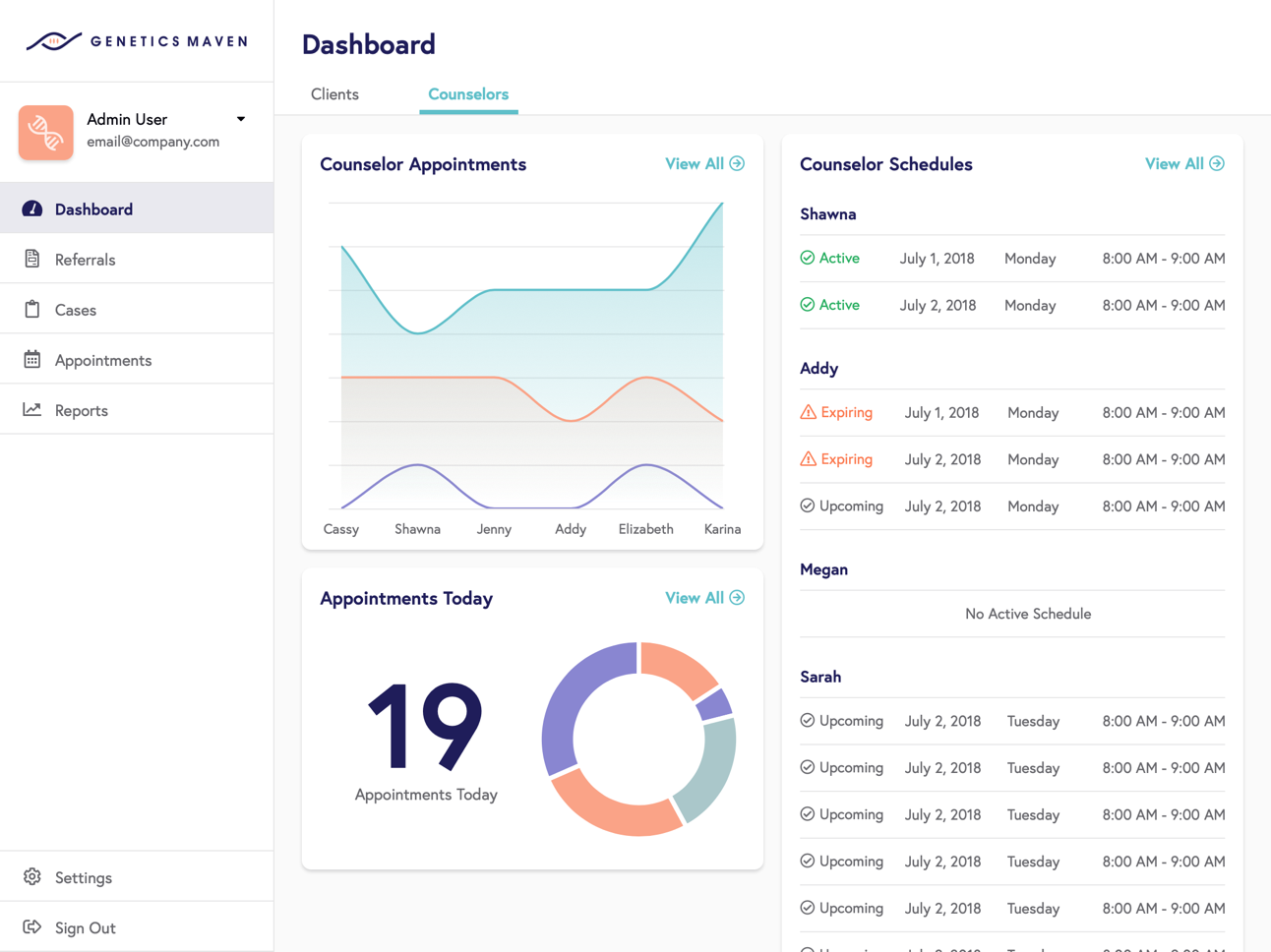Click the small purple donut chart segment

pos(716,704)
